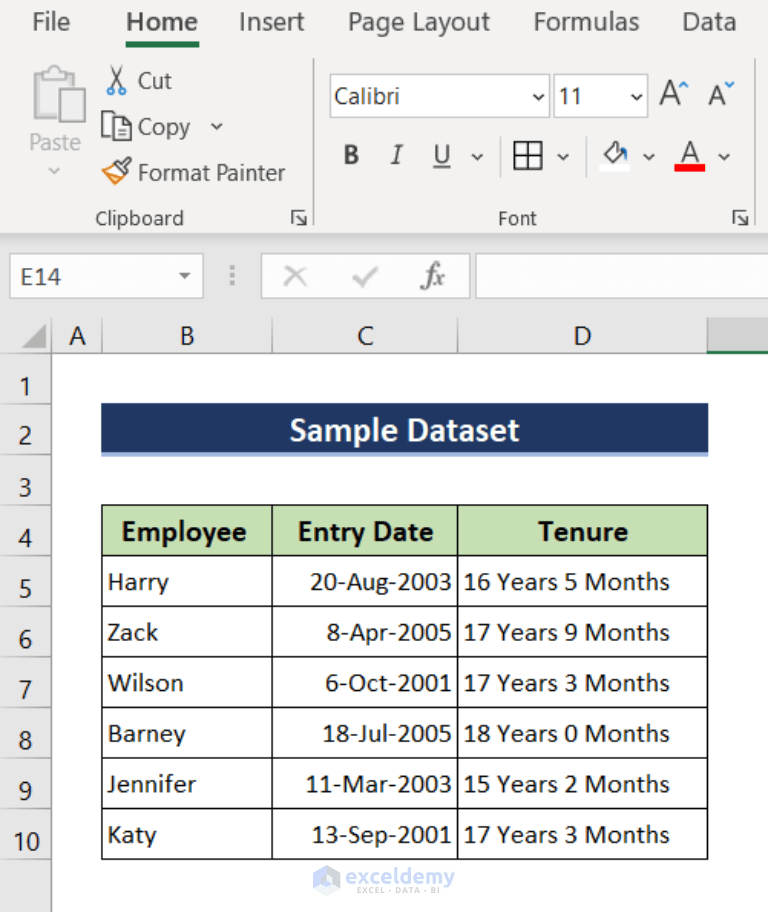This screenshot has height=912, width=768.
Task: Open the Font dialog box launcher
Action: click(740, 217)
